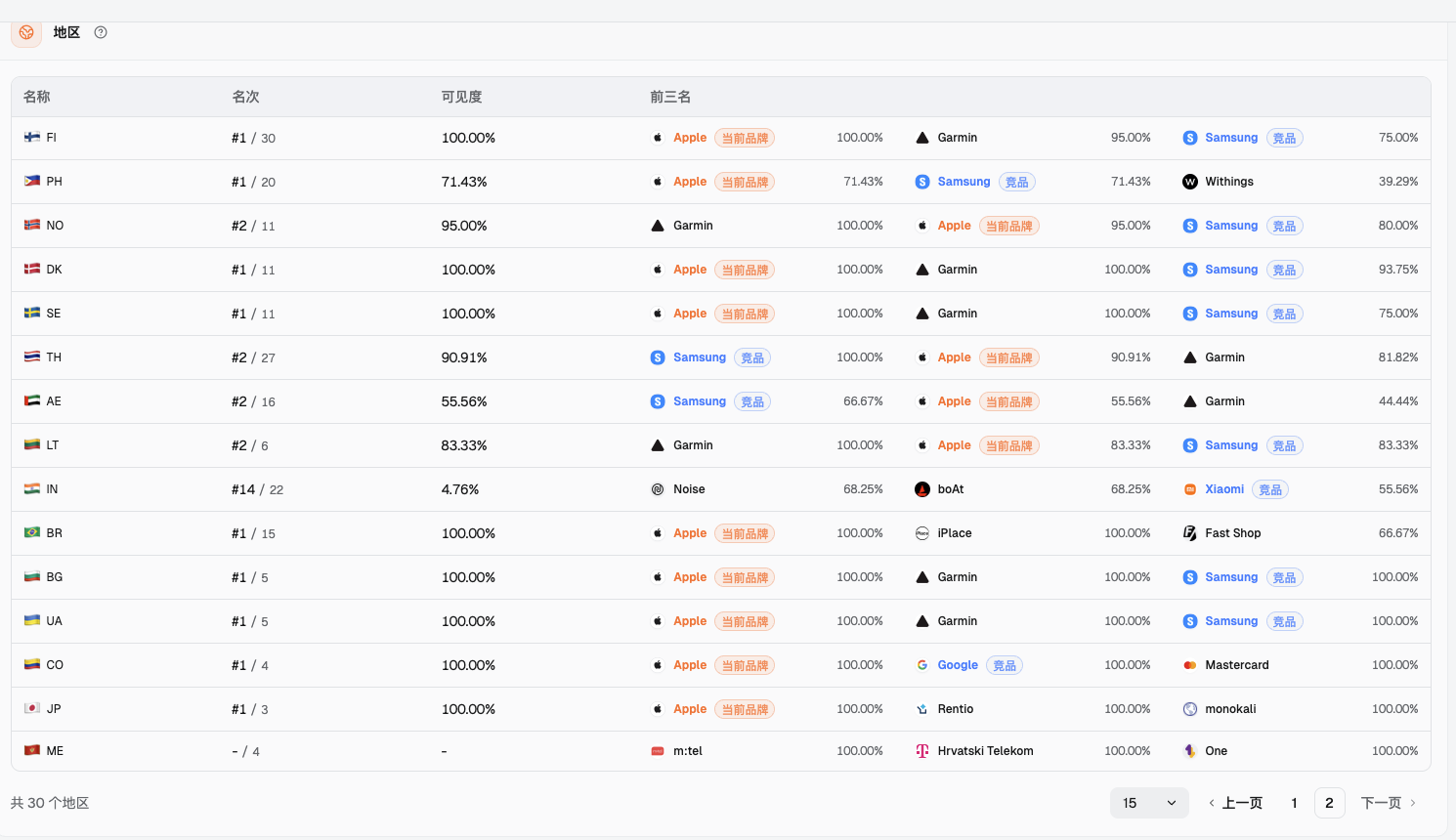Click the rank cell "#1 / 30"
Viewport: 1456px width, 840px height.
click(254, 138)
